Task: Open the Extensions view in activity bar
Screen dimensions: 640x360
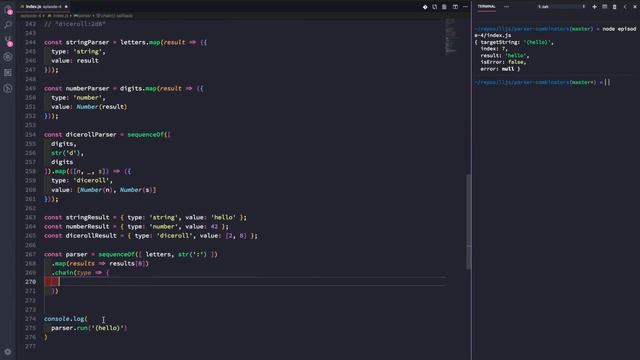Action: 8,72
